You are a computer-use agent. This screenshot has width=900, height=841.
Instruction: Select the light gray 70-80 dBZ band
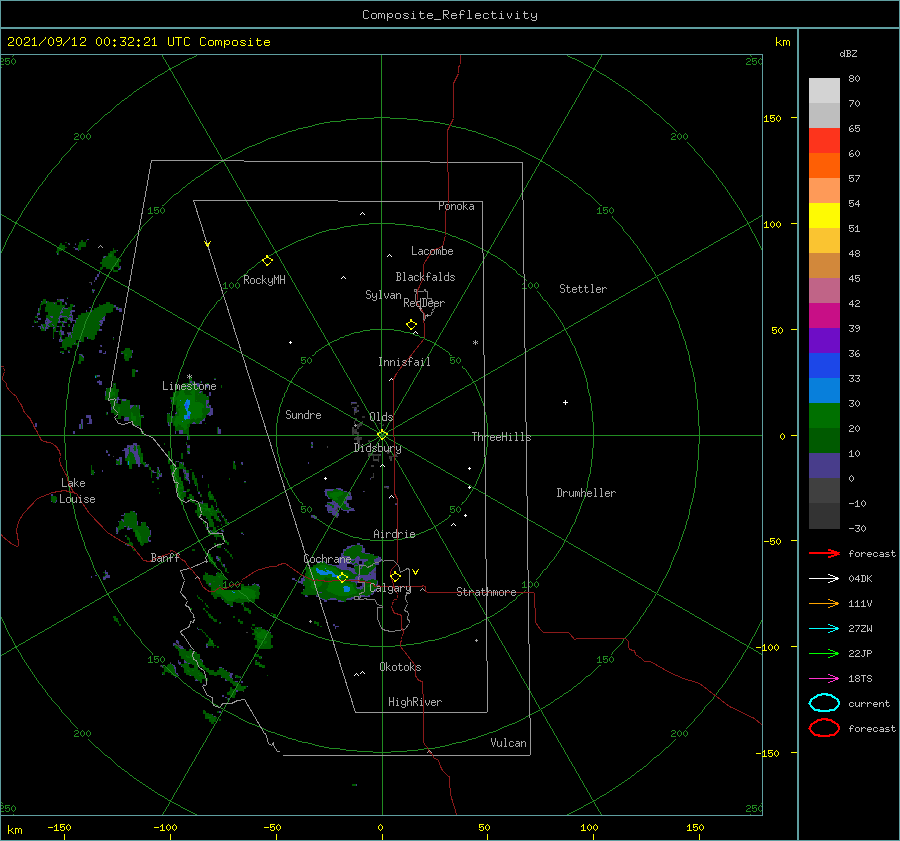[824, 91]
